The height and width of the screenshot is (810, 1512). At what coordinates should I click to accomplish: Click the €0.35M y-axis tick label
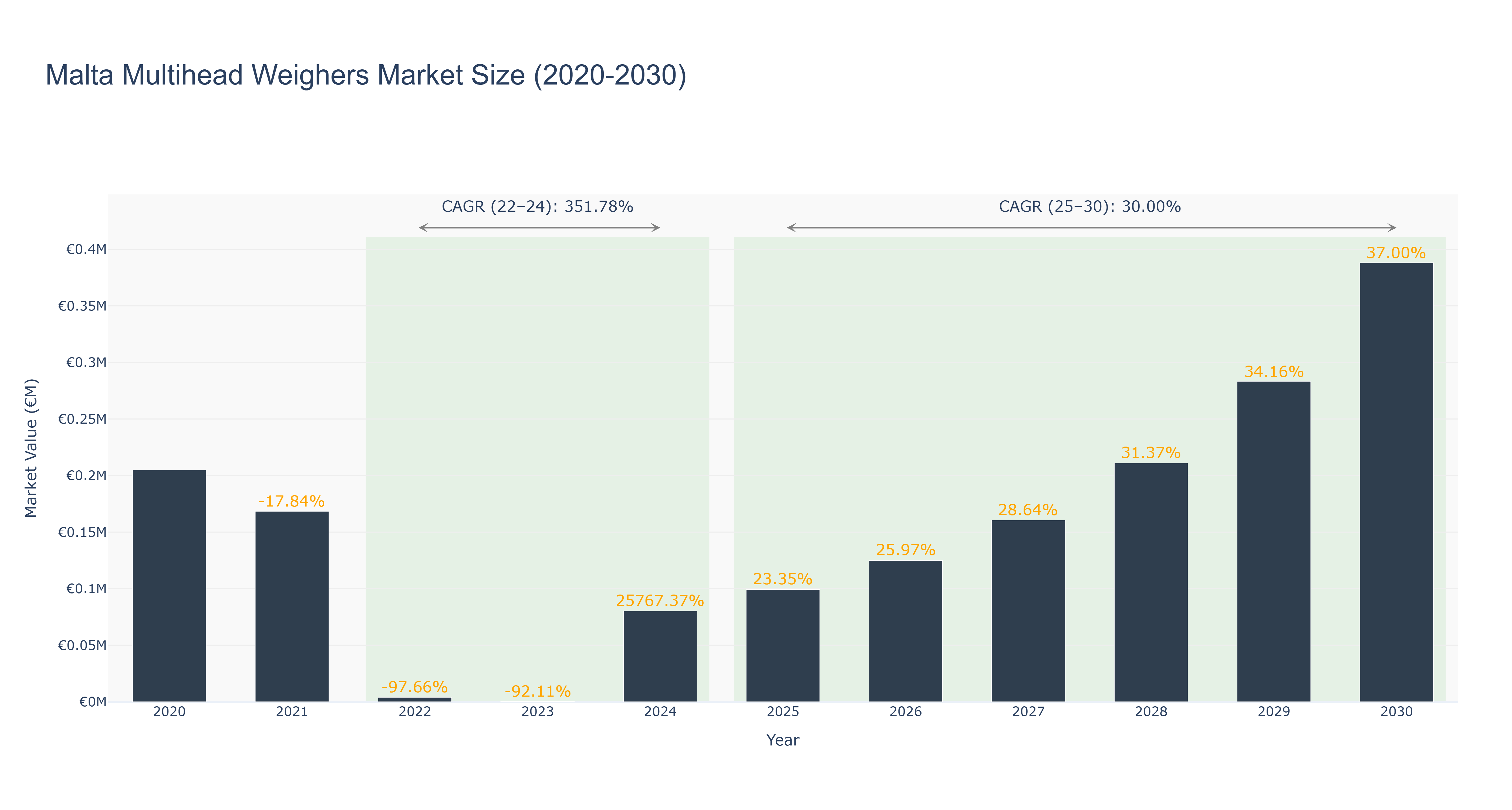82,306
